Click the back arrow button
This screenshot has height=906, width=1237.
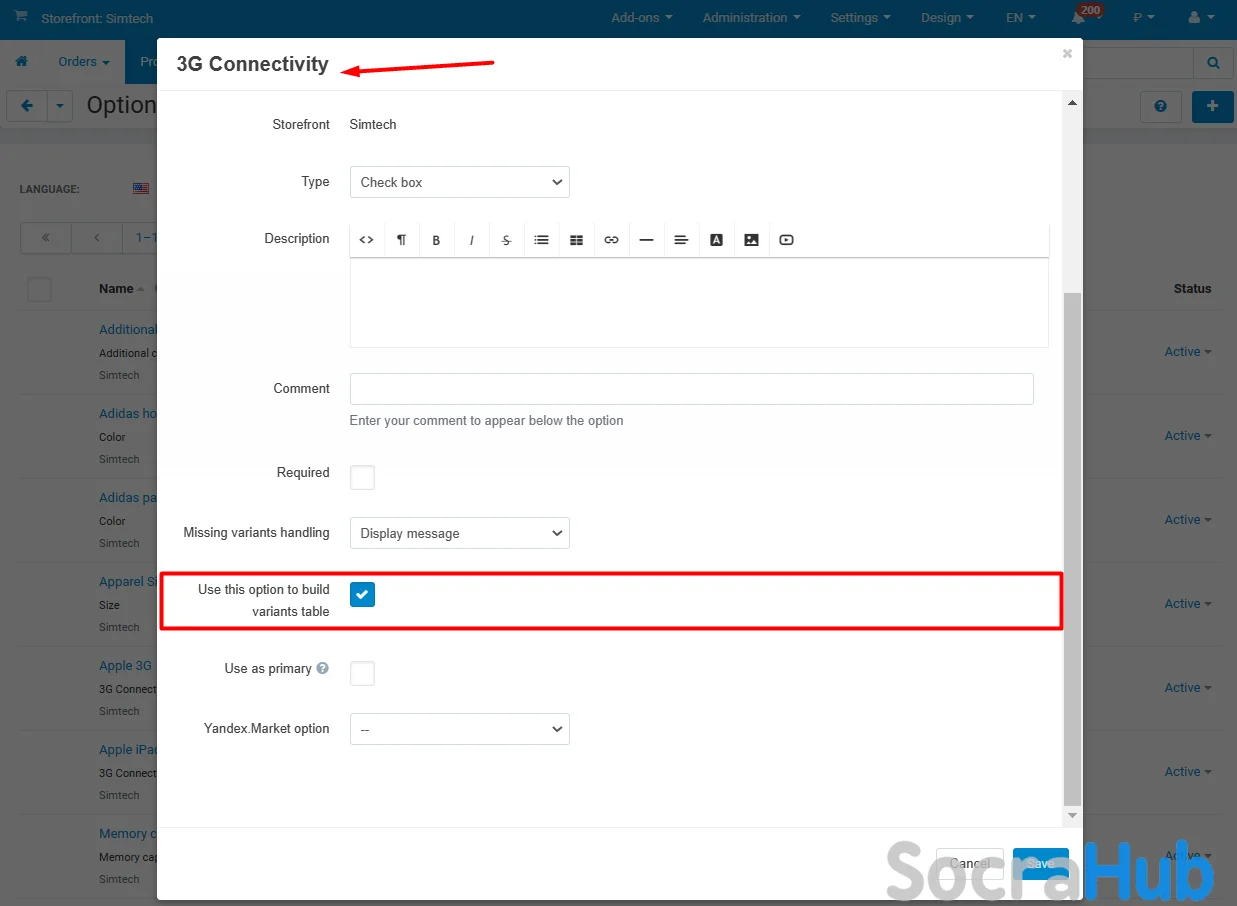point(27,106)
